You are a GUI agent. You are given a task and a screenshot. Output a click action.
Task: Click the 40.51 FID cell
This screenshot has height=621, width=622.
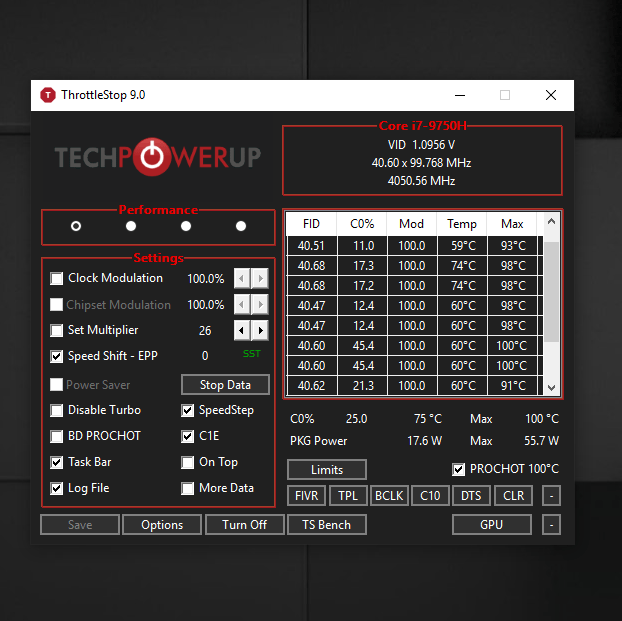pos(311,246)
